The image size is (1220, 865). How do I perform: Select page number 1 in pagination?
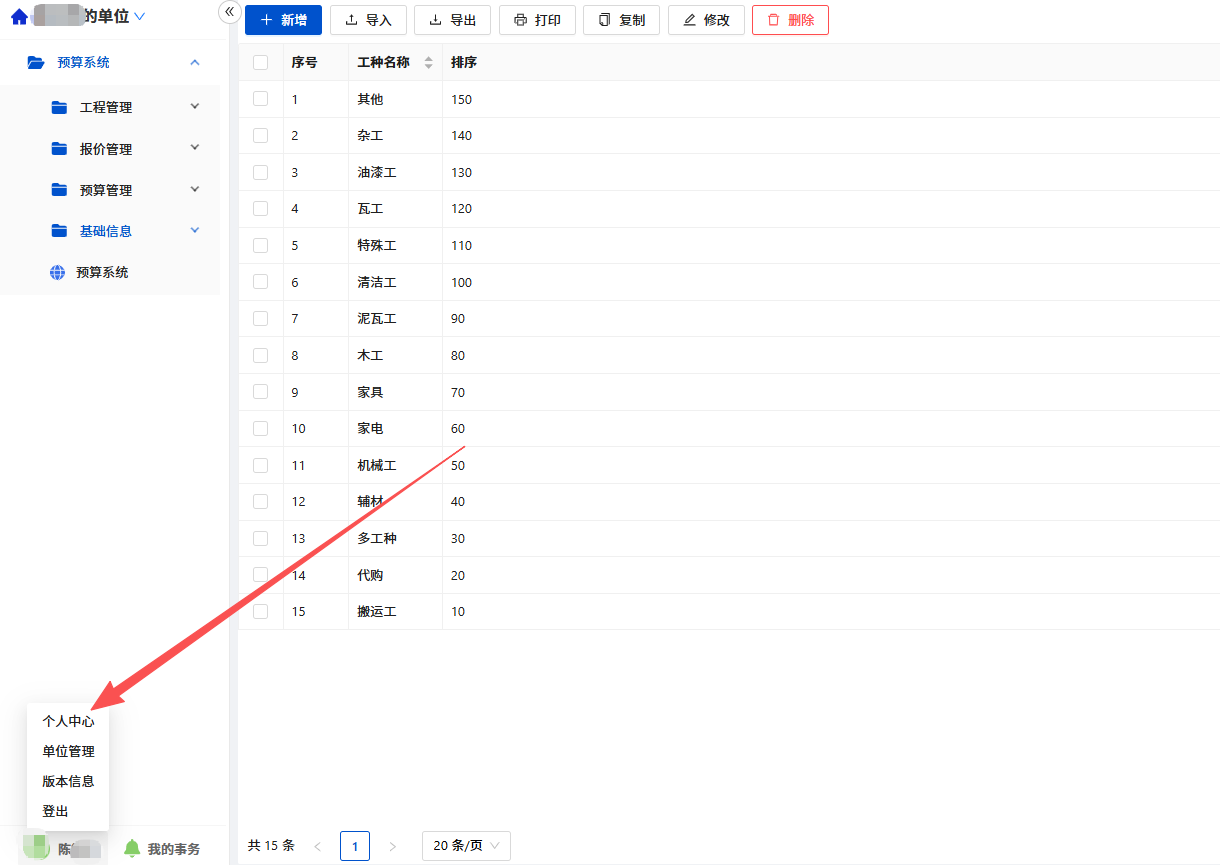(355, 846)
